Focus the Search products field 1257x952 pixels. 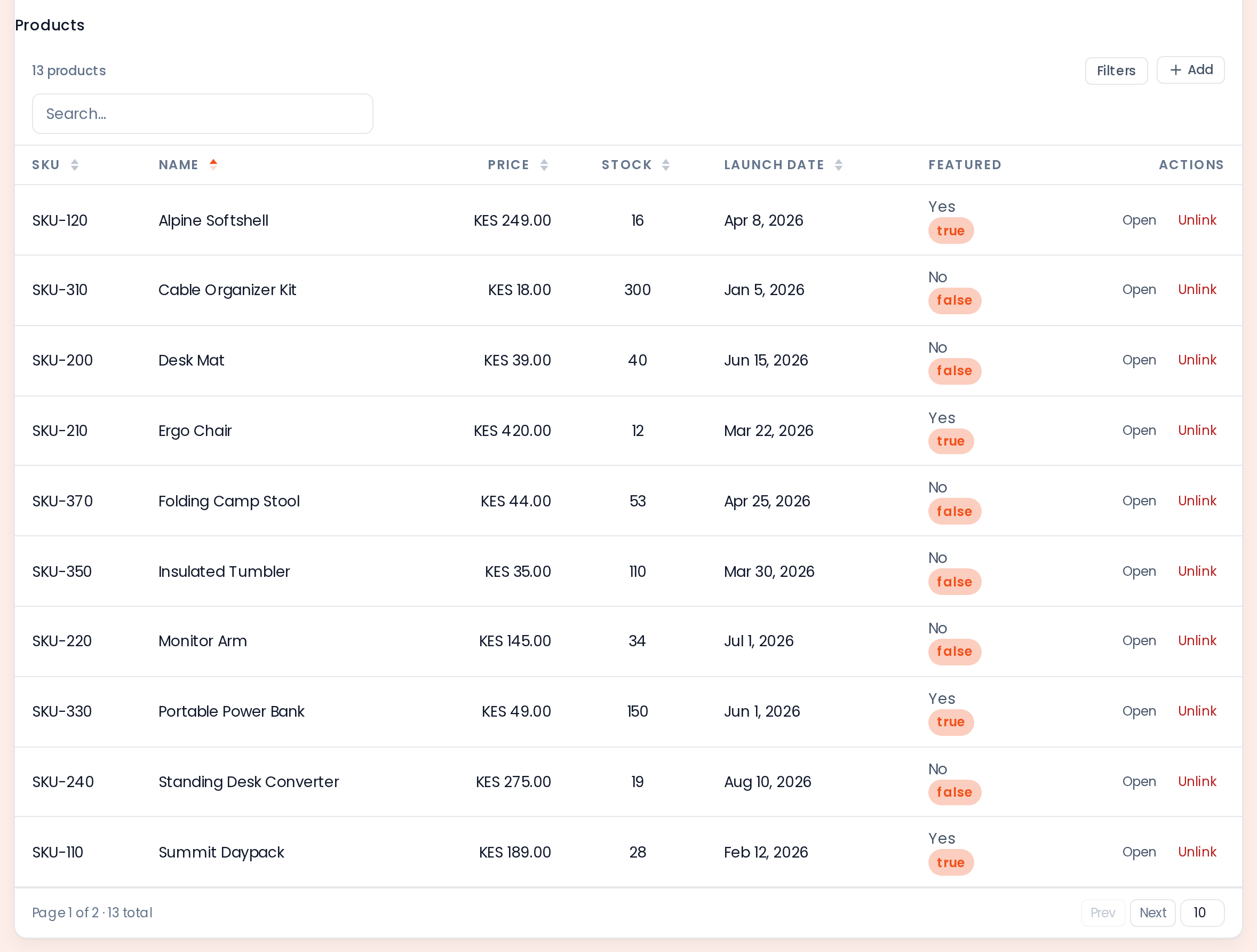click(x=202, y=114)
